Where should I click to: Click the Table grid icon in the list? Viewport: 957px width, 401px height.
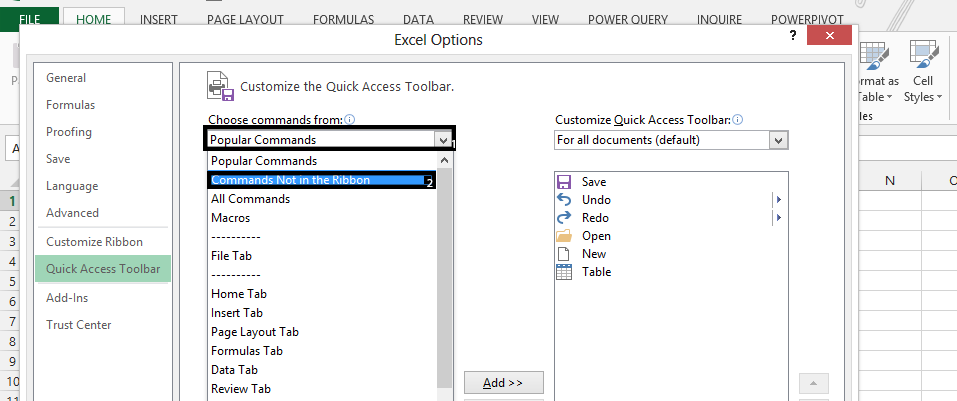[x=564, y=272]
